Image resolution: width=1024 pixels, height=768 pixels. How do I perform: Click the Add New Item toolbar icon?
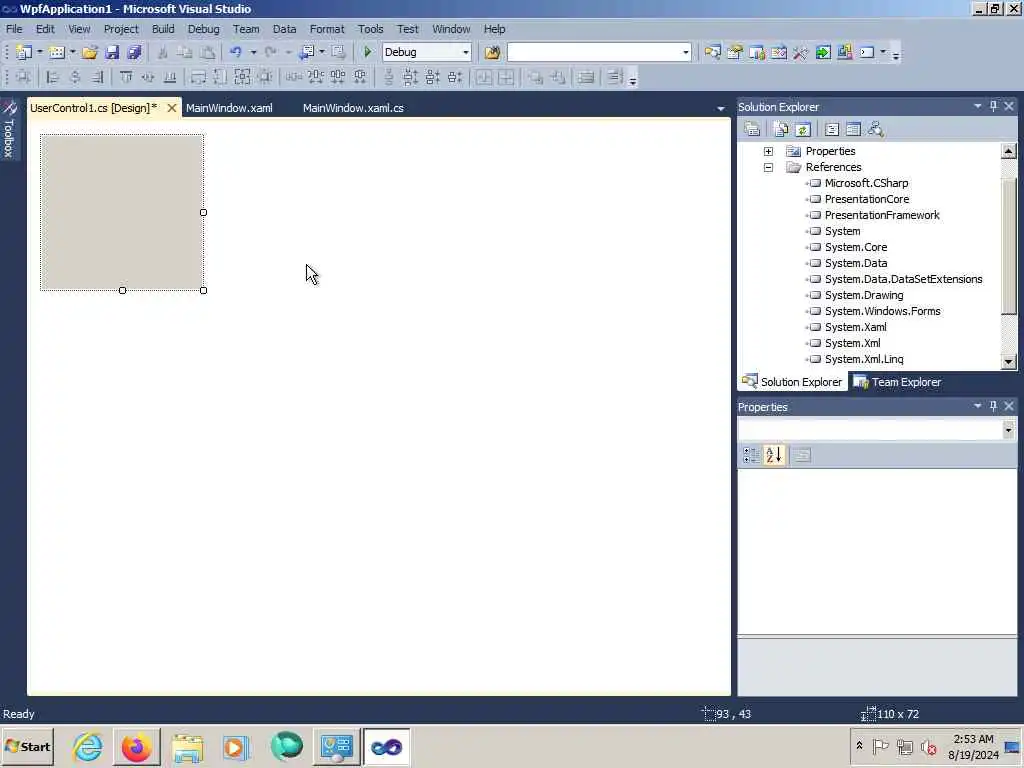click(x=57, y=52)
